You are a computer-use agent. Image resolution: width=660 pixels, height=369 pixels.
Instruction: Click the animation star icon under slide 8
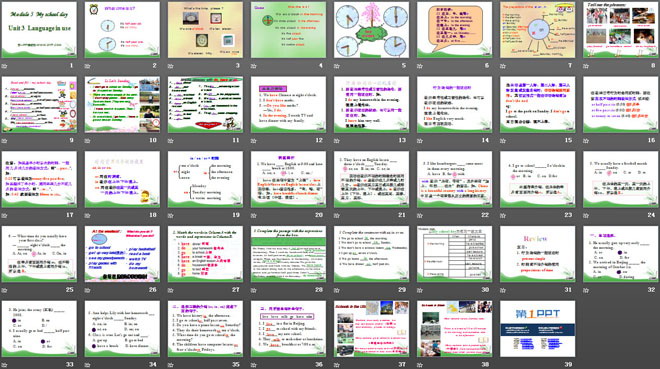[x=586, y=66]
